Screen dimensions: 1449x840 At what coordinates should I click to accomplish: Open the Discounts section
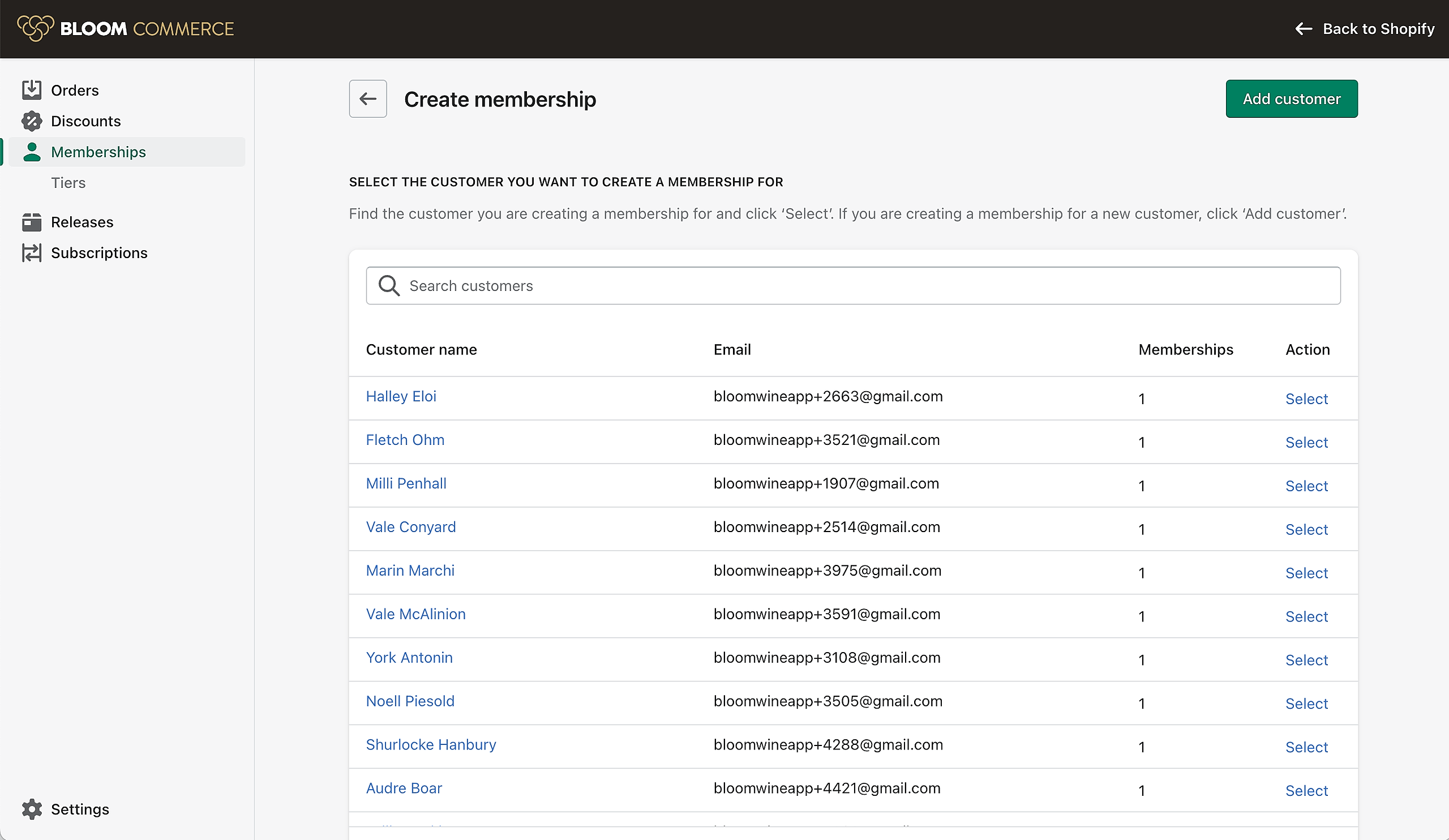click(x=85, y=121)
